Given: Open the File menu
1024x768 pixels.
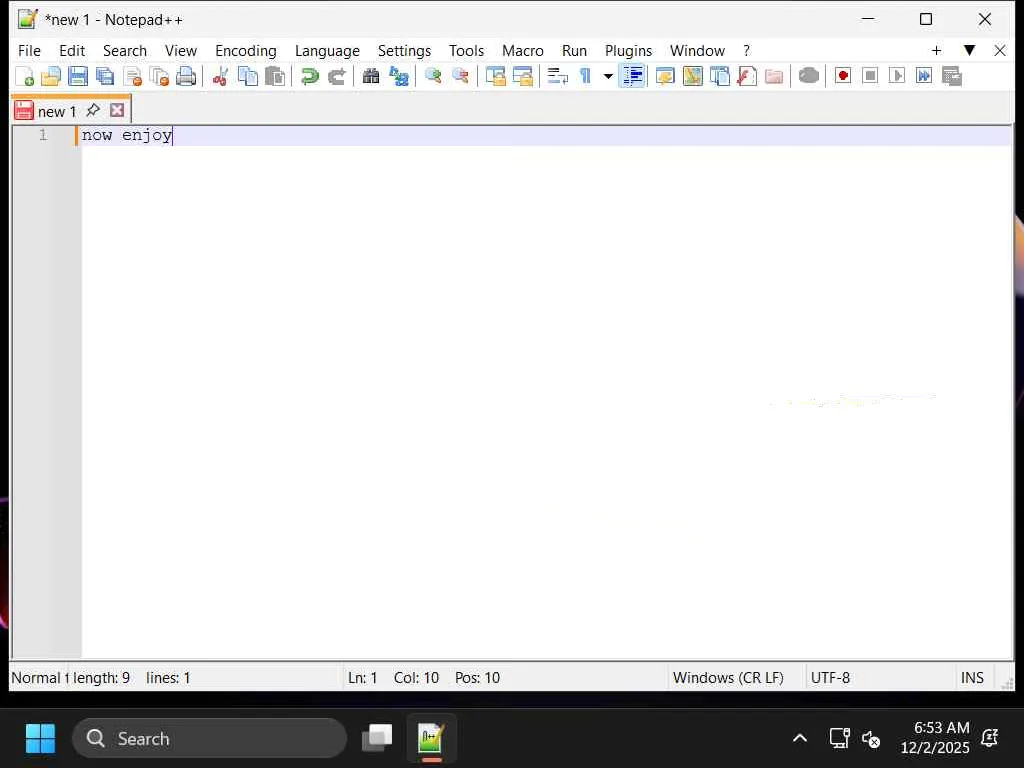Looking at the screenshot, I should click(29, 51).
